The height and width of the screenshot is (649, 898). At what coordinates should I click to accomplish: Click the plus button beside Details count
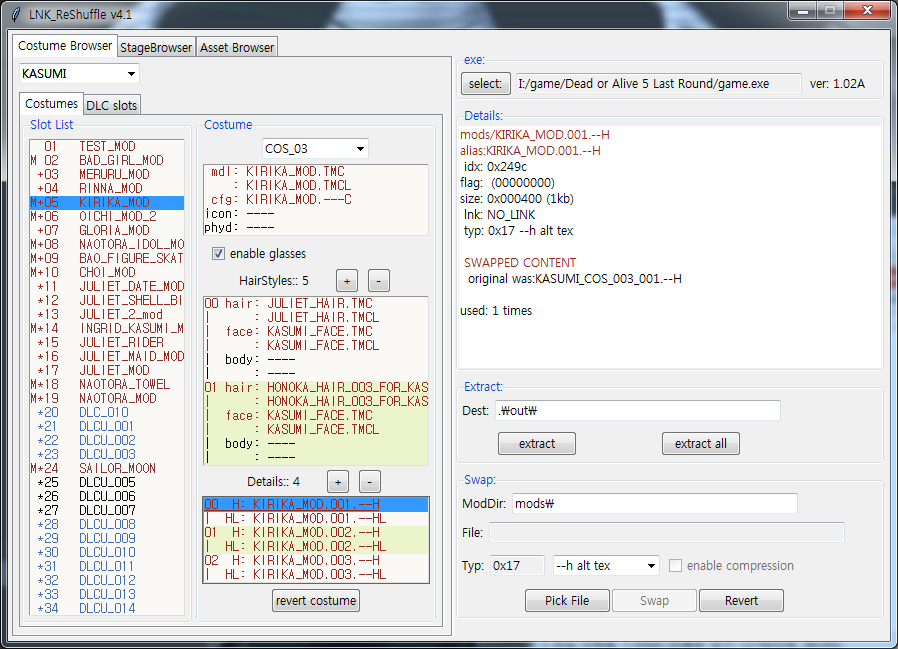(x=337, y=480)
